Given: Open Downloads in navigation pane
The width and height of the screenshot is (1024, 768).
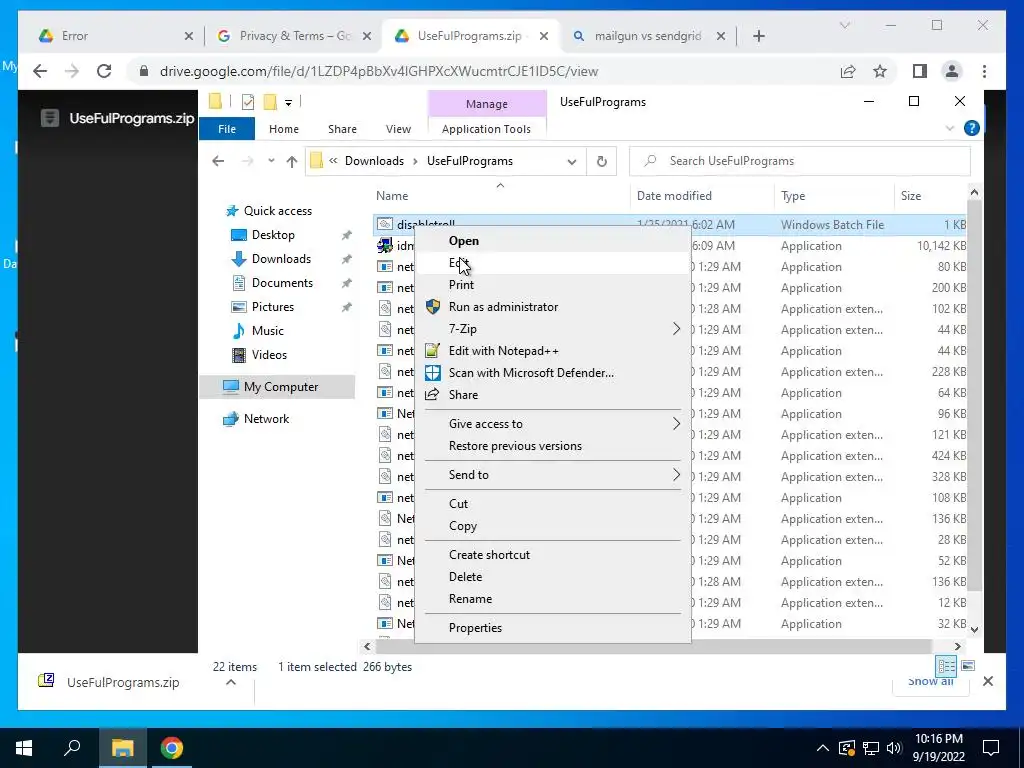Looking at the screenshot, I should pos(281,259).
